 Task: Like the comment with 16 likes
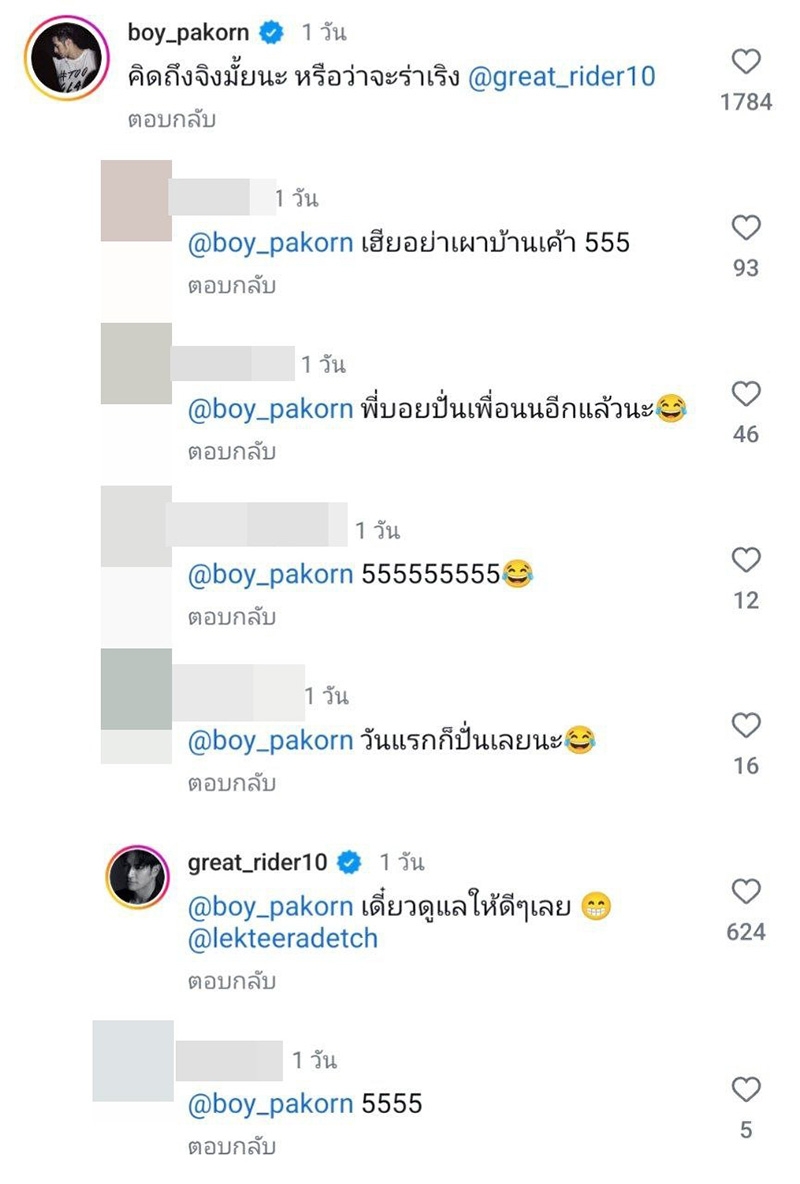click(746, 725)
